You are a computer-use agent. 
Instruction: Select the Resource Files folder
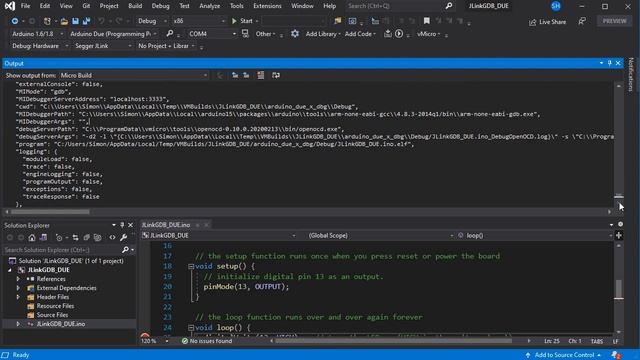55,306
